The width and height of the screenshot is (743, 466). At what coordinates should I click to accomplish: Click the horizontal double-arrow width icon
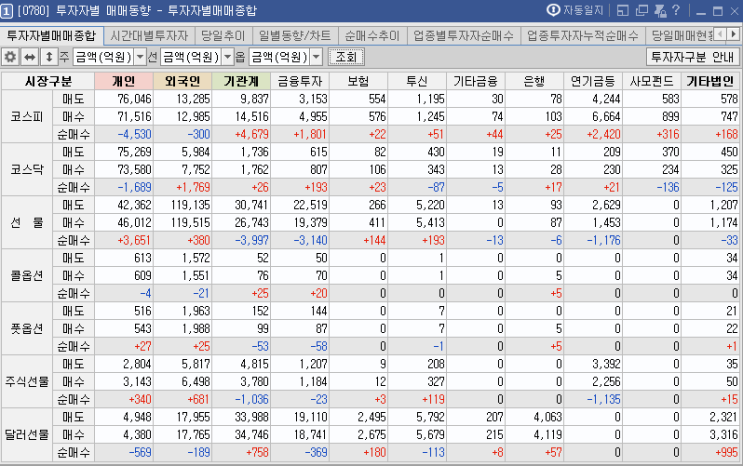click(x=29, y=57)
